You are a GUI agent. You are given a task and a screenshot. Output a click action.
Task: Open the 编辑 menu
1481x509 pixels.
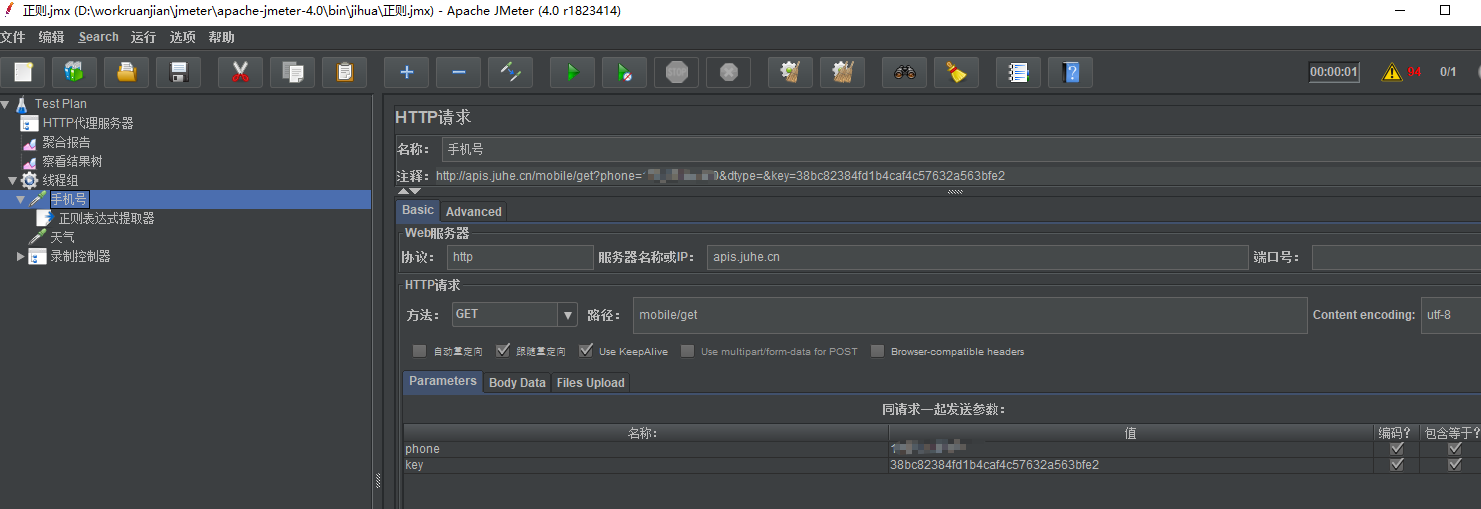click(x=51, y=37)
